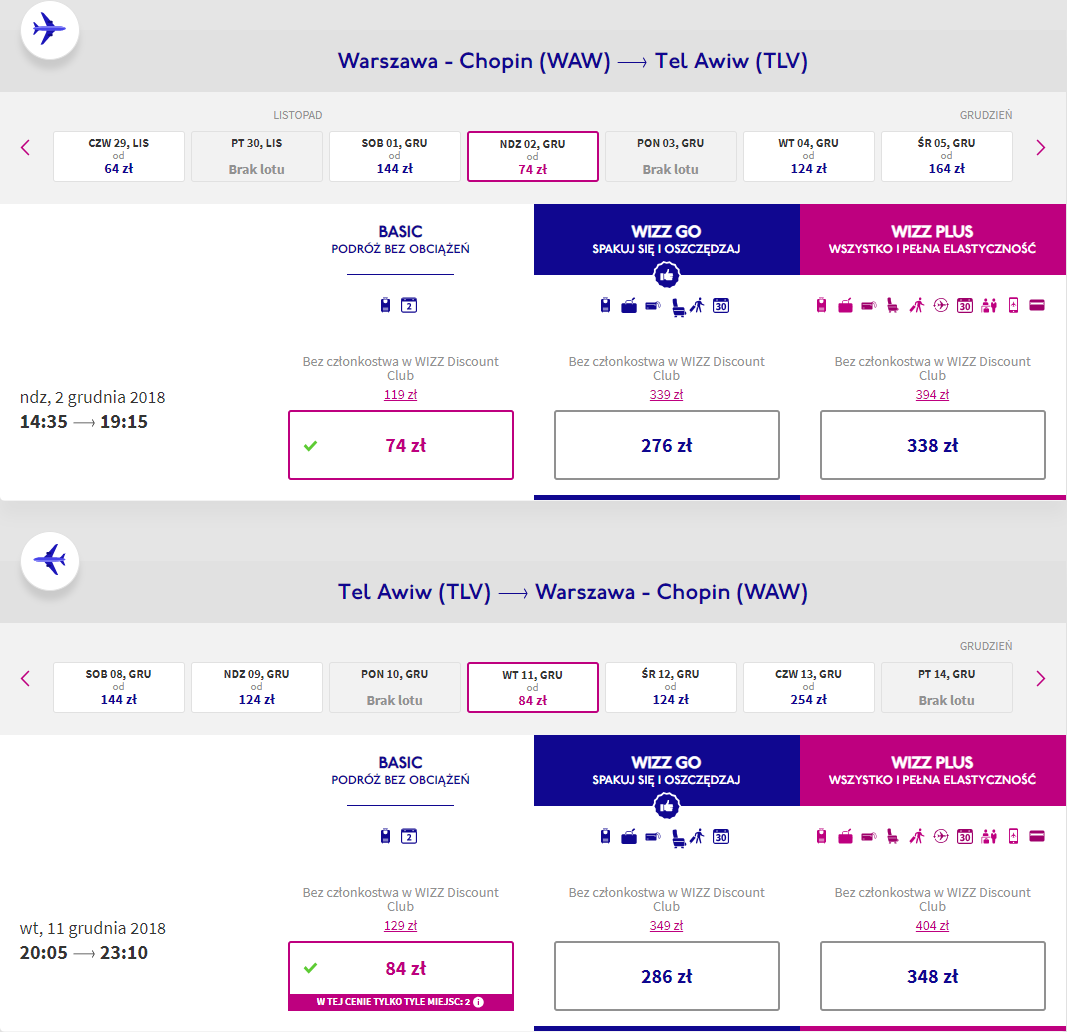Click the info icon beside 'W tej cenie tylko tyle miejsc: 2'
This screenshot has height=1032, width=1067.
pyautogui.click(x=479, y=1002)
